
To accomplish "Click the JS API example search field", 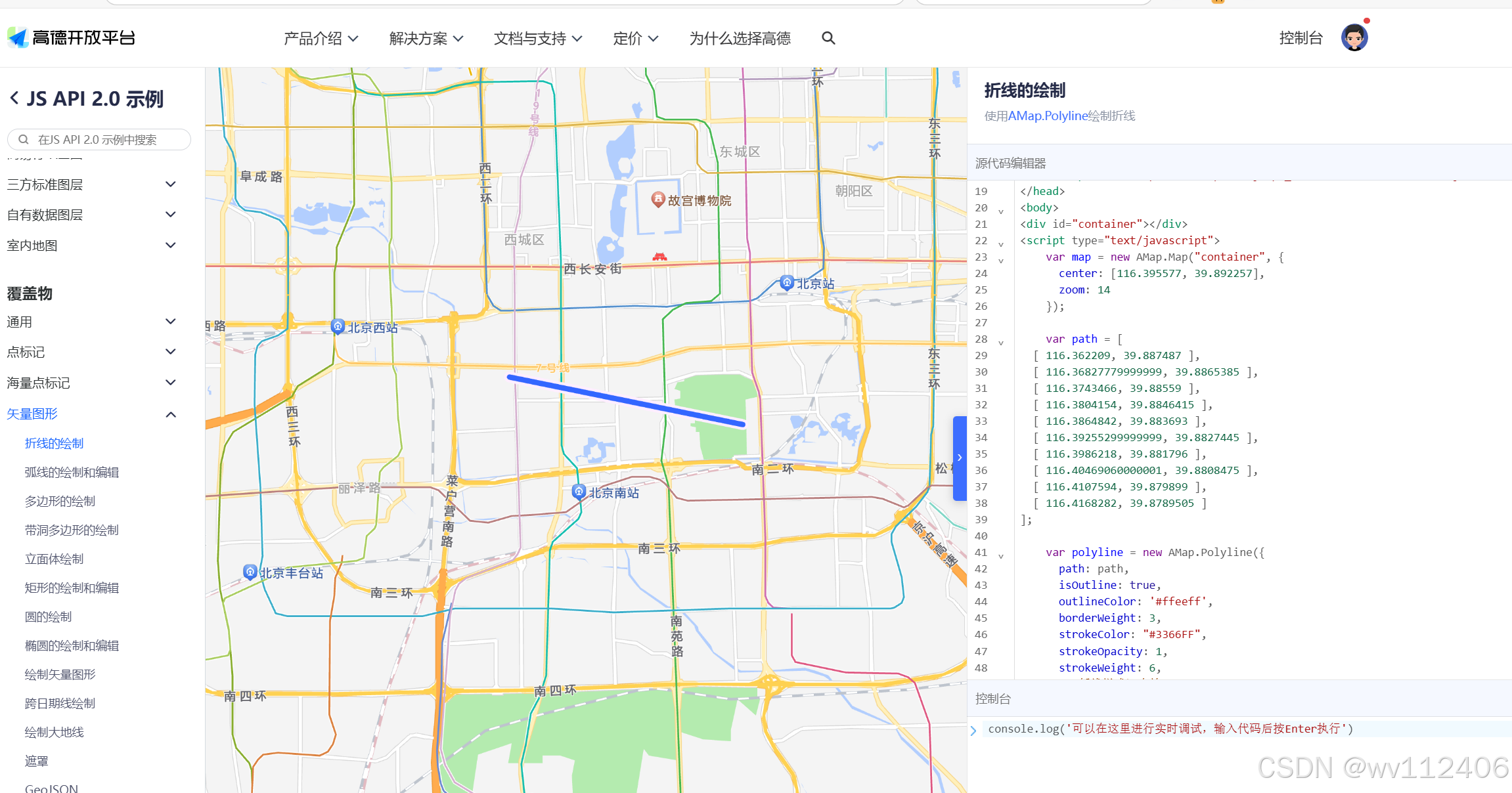I will (x=99, y=139).
